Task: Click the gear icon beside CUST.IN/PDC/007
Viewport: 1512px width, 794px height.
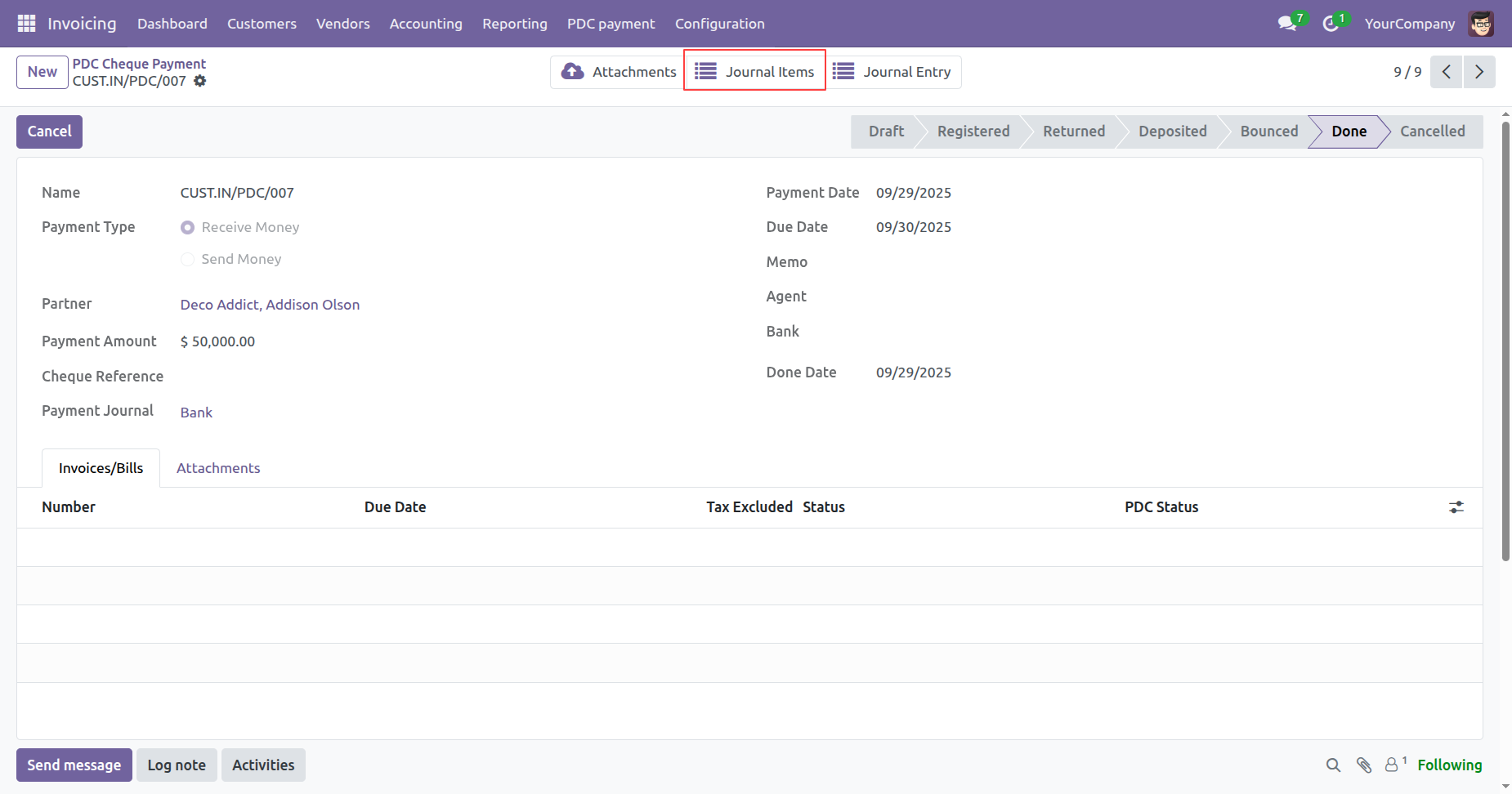Action: point(200,81)
